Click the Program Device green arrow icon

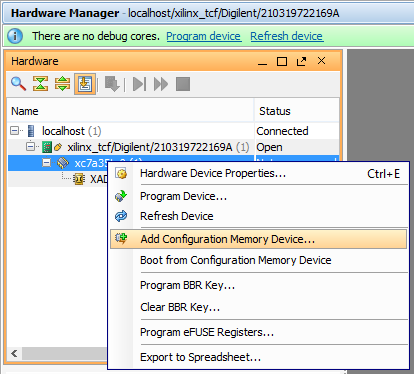pos(121,196)
